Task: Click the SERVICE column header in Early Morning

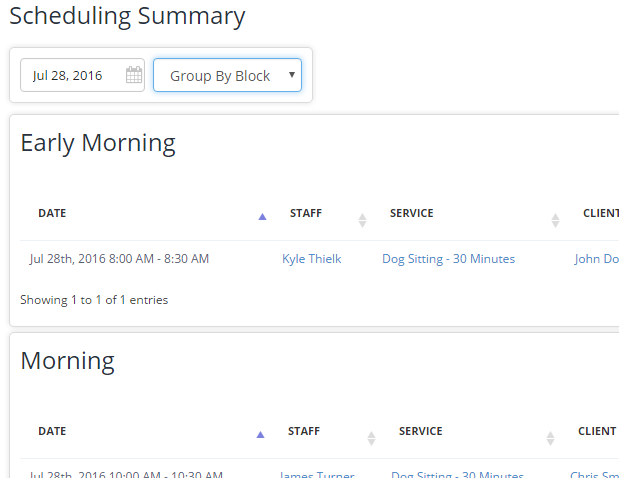Action: point(412,213)
